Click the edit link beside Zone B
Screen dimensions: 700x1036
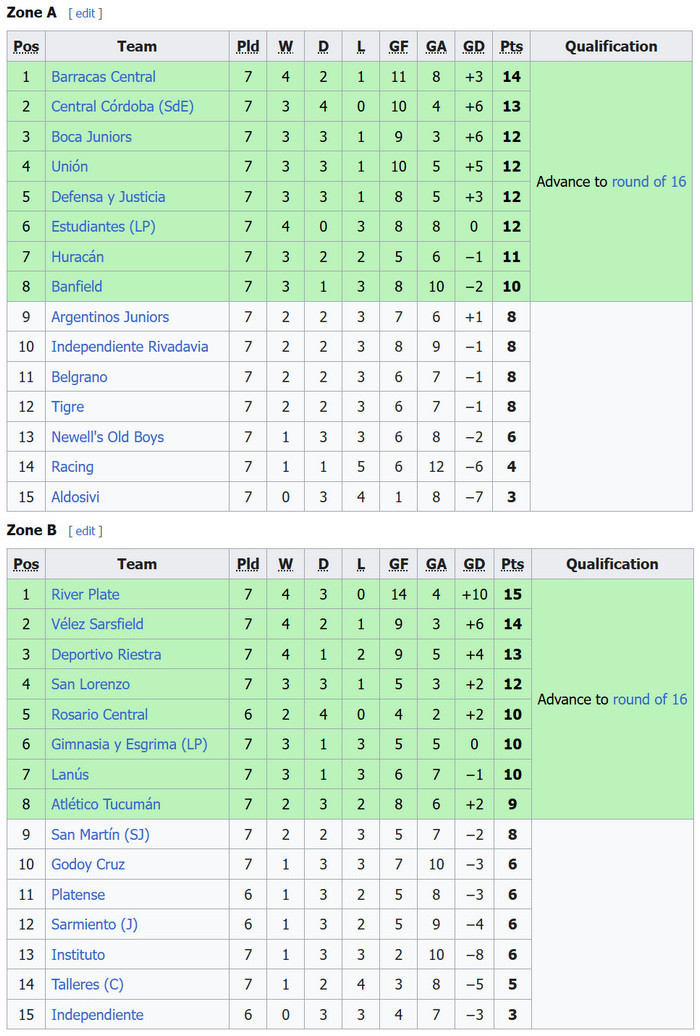85,531
